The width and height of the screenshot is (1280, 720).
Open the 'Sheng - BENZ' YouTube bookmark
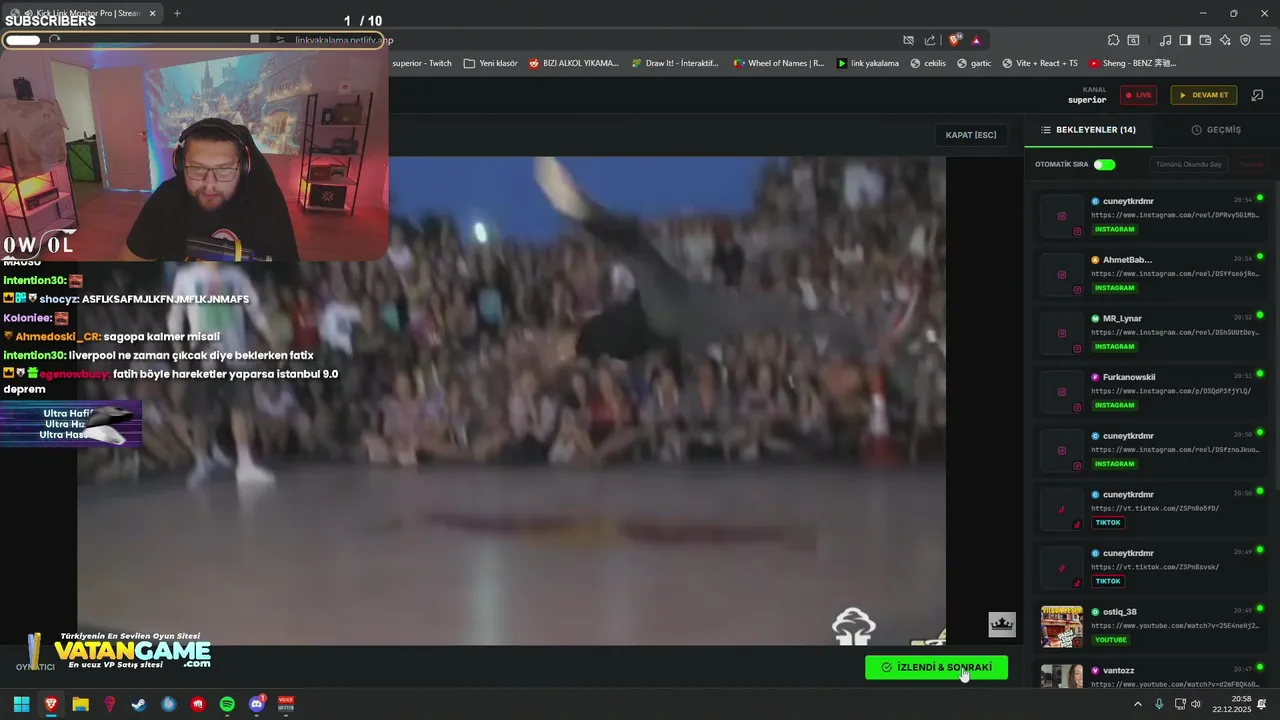tap(1132, 63)
